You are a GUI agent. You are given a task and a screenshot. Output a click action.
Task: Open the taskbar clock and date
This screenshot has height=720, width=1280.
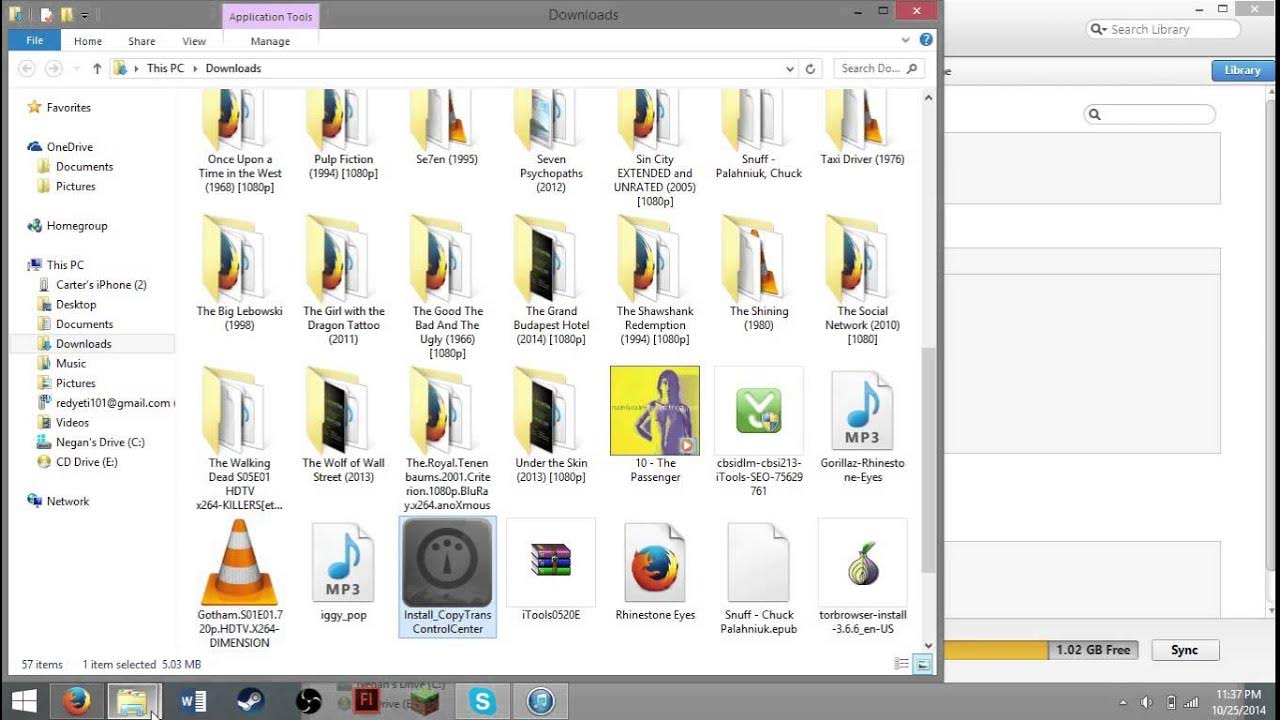click(1238, 702)
